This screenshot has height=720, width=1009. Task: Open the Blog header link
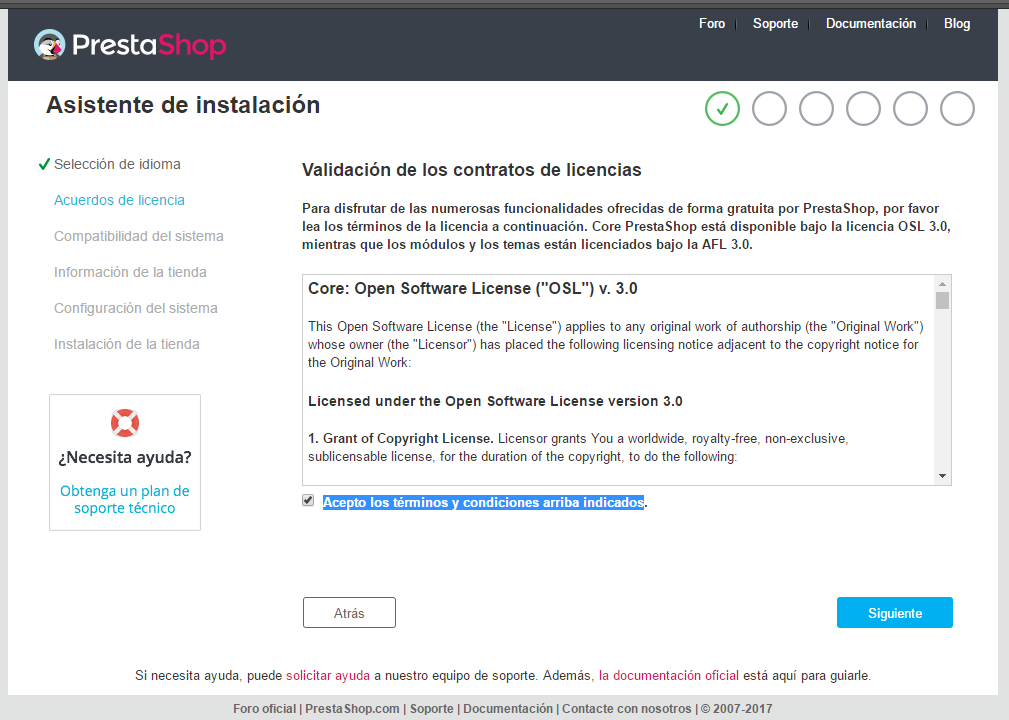point(957,24)
